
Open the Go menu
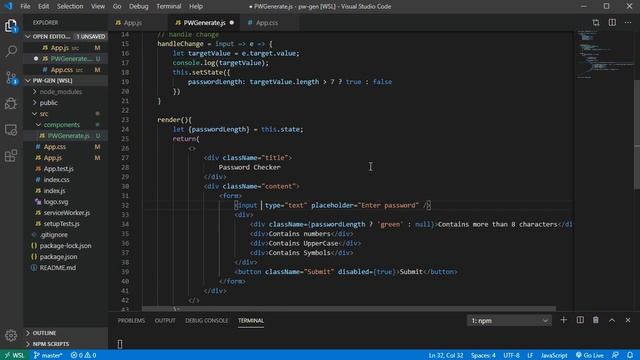(117, 6)
